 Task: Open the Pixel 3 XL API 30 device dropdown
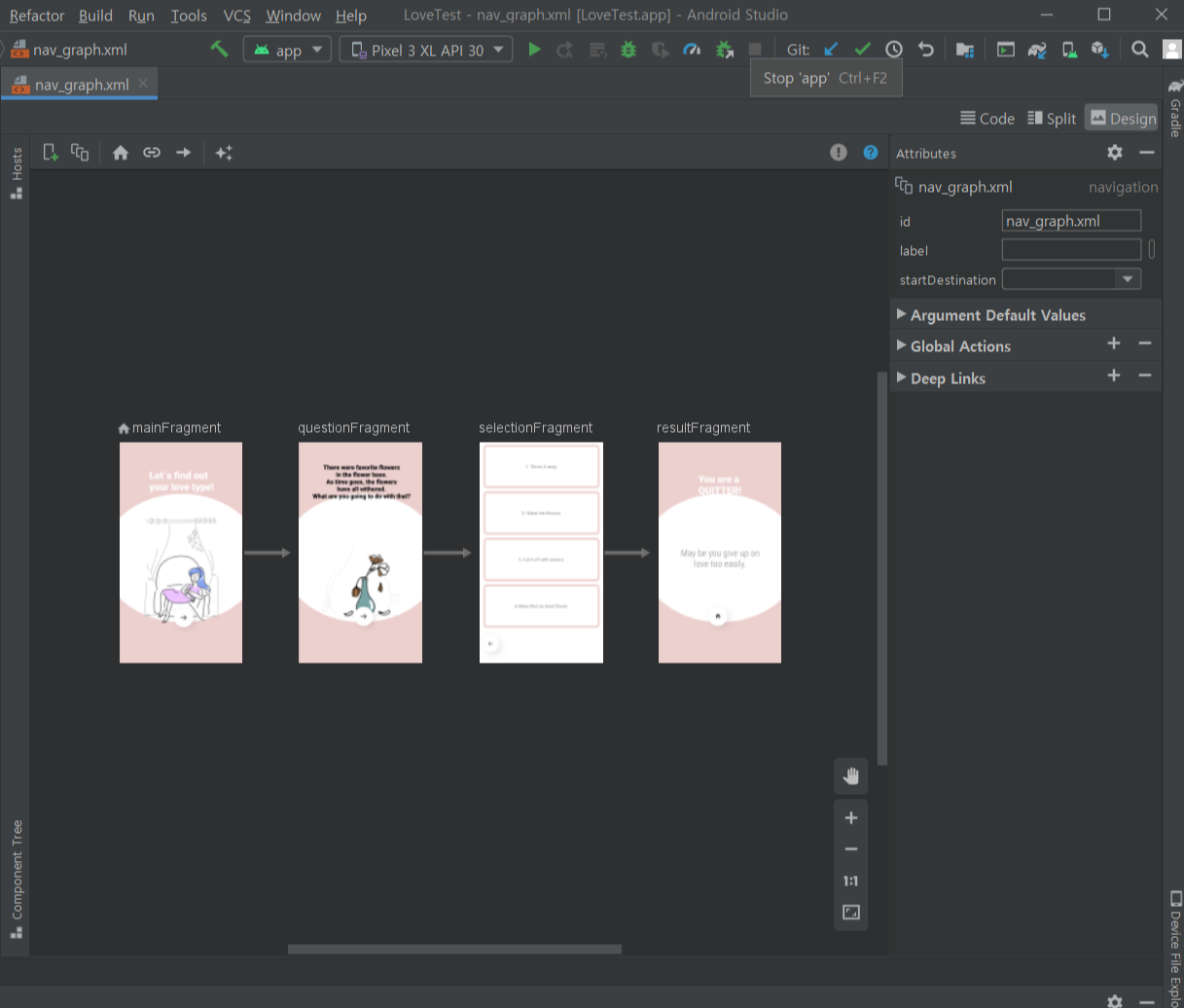pyautogui.click(x=426, y=50)
